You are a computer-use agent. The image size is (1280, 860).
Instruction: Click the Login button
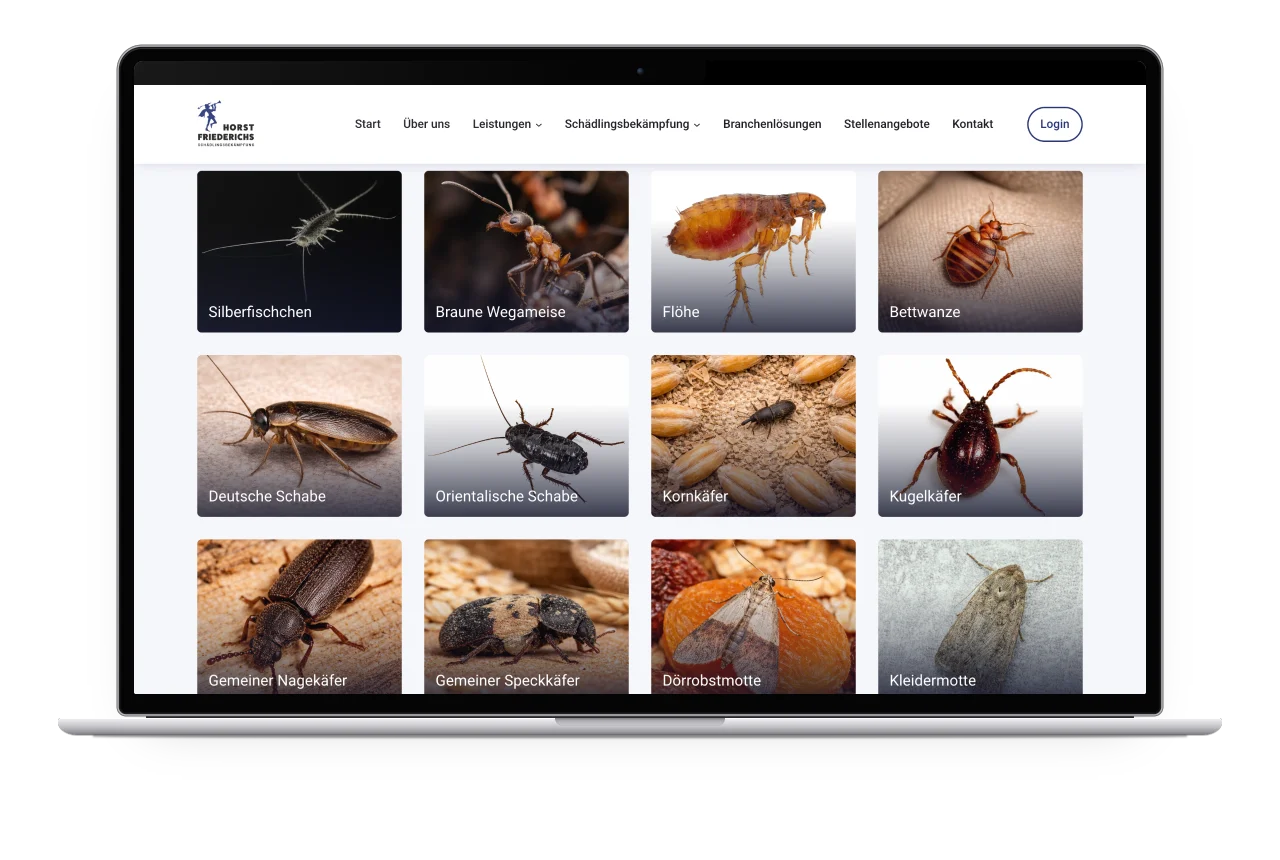coord(1055,124)
